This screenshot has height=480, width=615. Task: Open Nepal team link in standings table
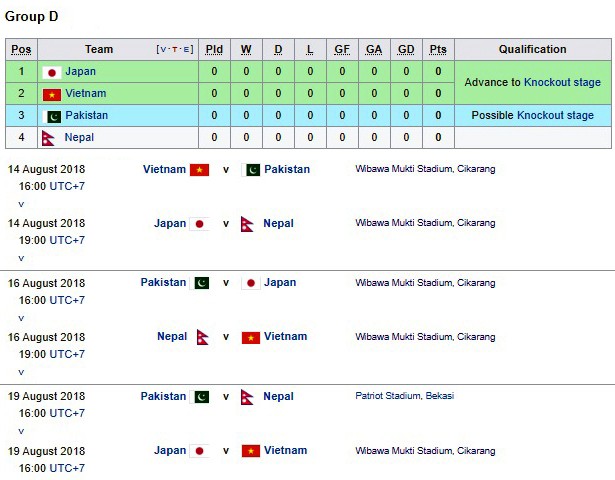point(79,137)
